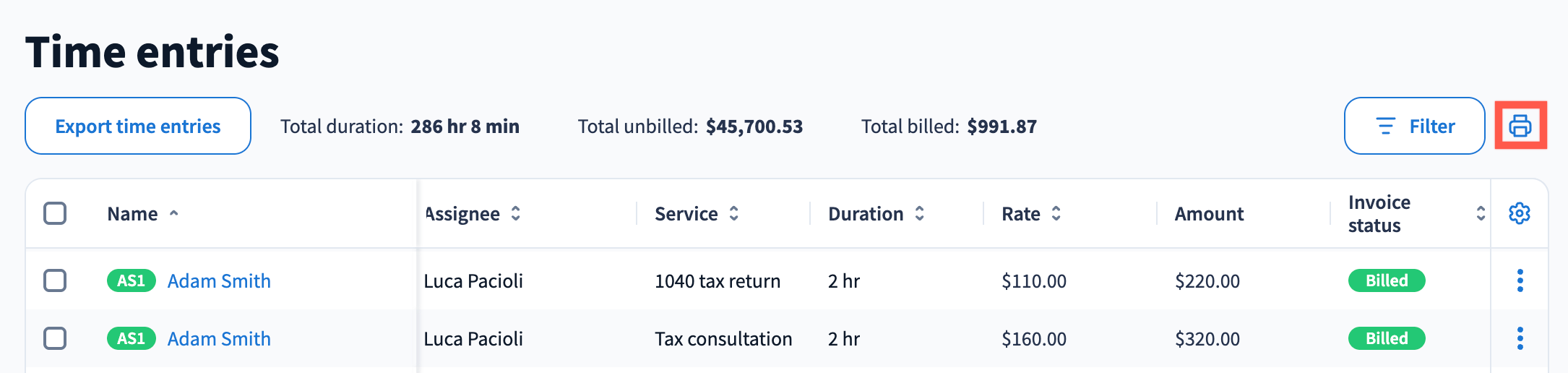Open three-dot menu for 1040 tax return row
The width and height of the screenshot is (1568, 373).
(1520, 280)
